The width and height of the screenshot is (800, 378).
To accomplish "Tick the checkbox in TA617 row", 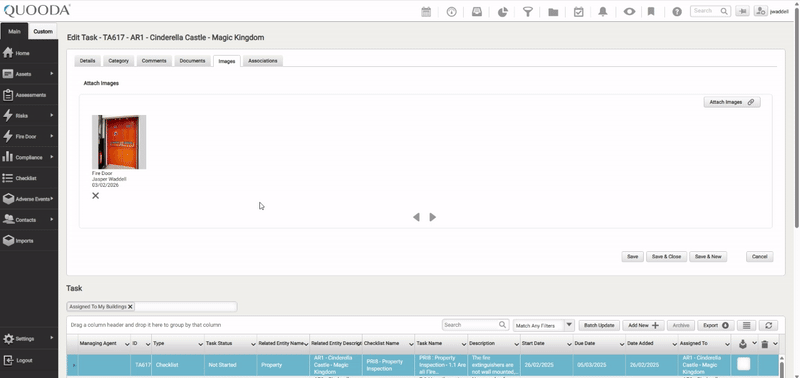I will (744, 364).
